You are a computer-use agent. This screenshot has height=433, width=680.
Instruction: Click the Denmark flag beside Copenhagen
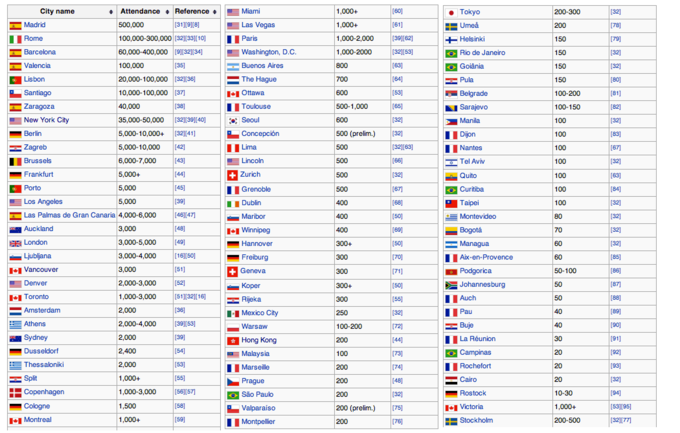click(15, 393)
